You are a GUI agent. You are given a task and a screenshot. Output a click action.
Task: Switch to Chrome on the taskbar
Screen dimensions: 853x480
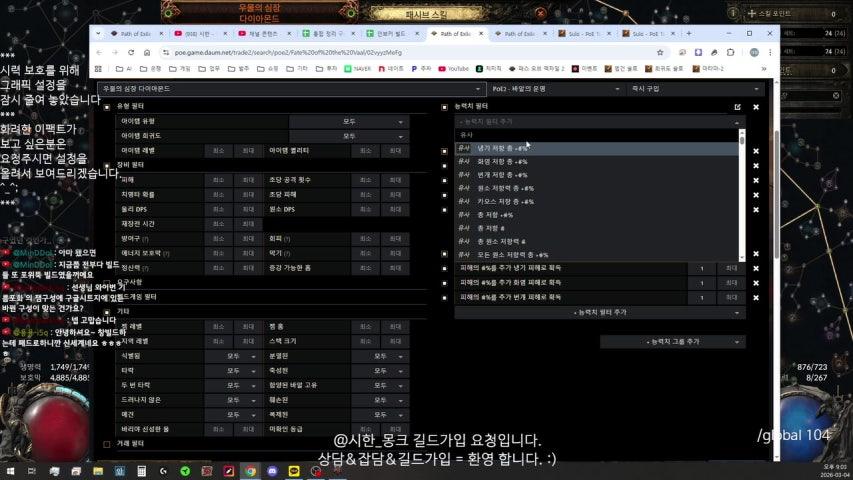(x=250, y=471)
